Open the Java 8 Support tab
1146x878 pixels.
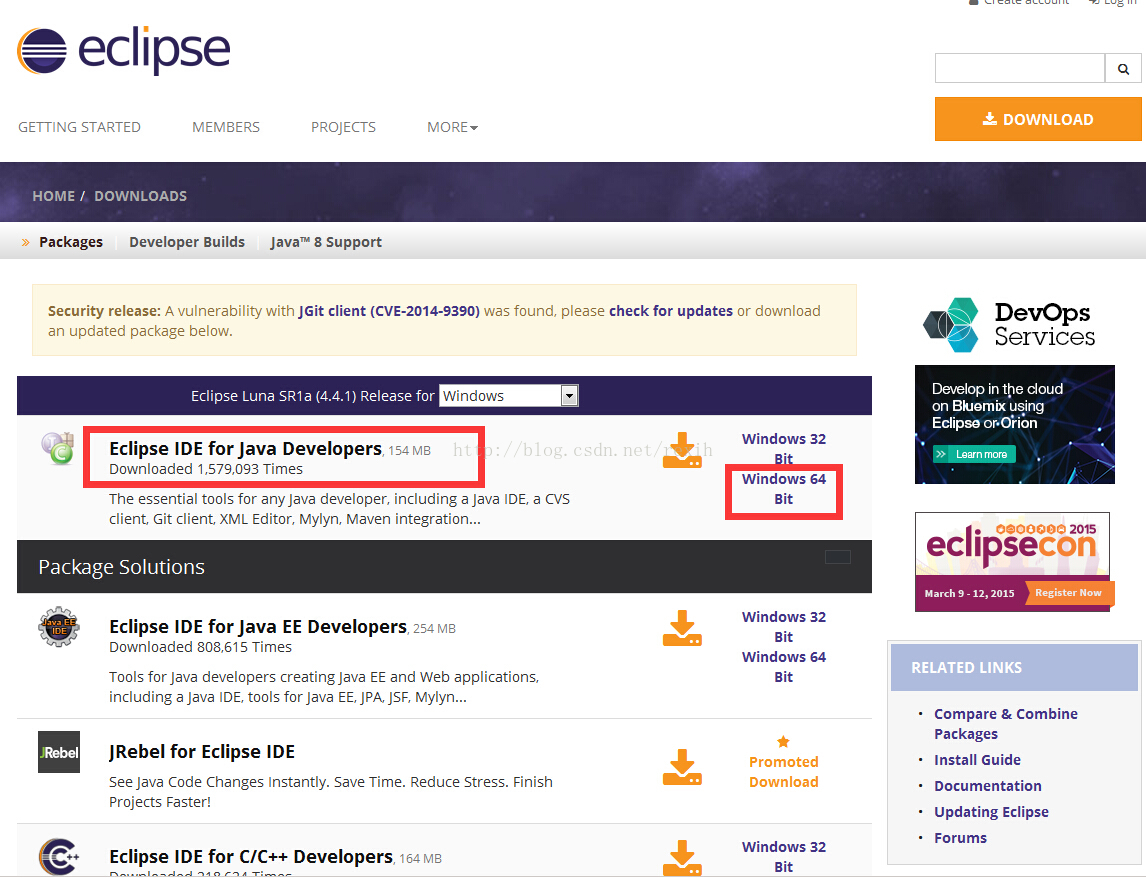[x=326, y=242]
